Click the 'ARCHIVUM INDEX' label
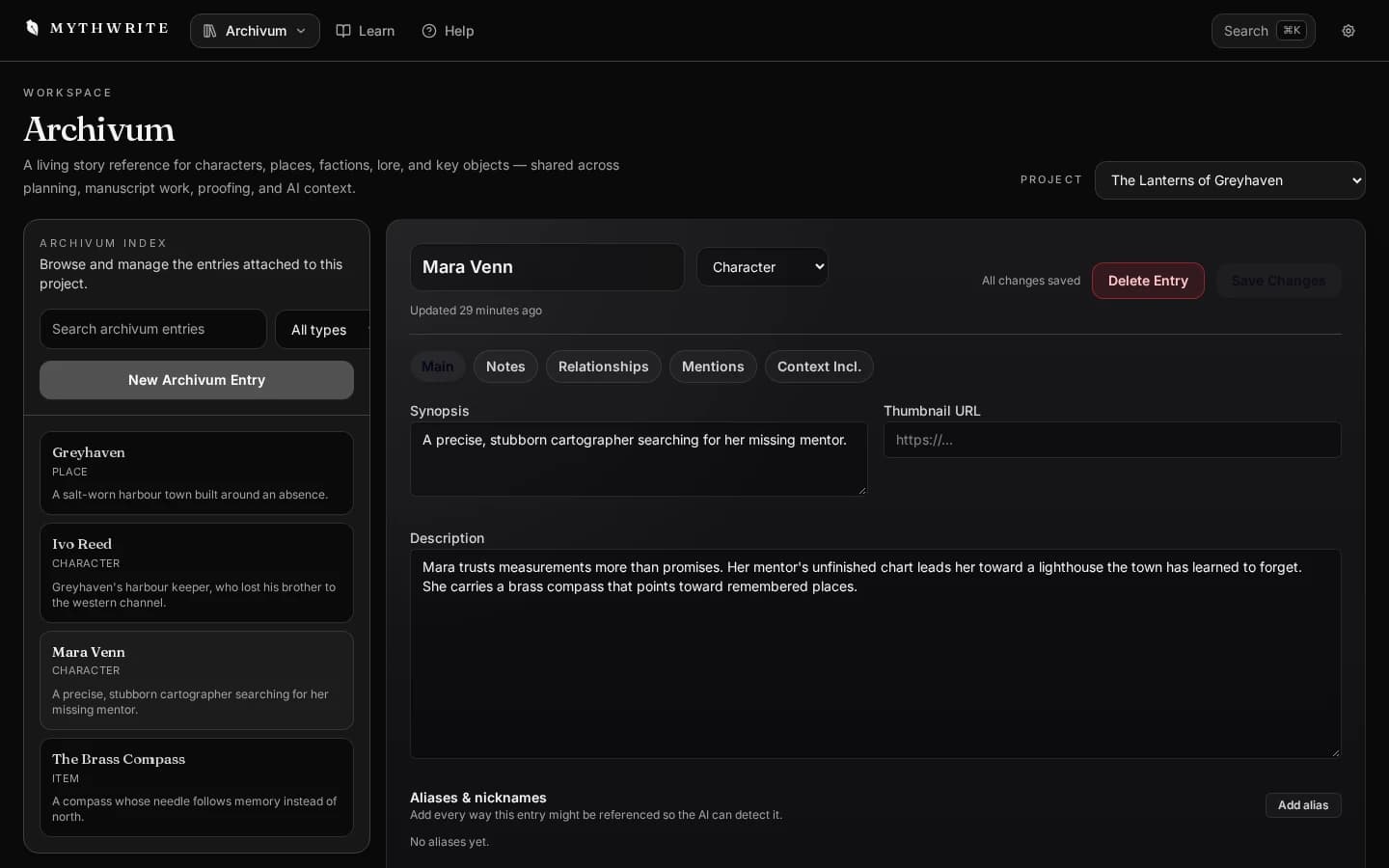The image size is (1389, 868). click(x=103, y=243)
